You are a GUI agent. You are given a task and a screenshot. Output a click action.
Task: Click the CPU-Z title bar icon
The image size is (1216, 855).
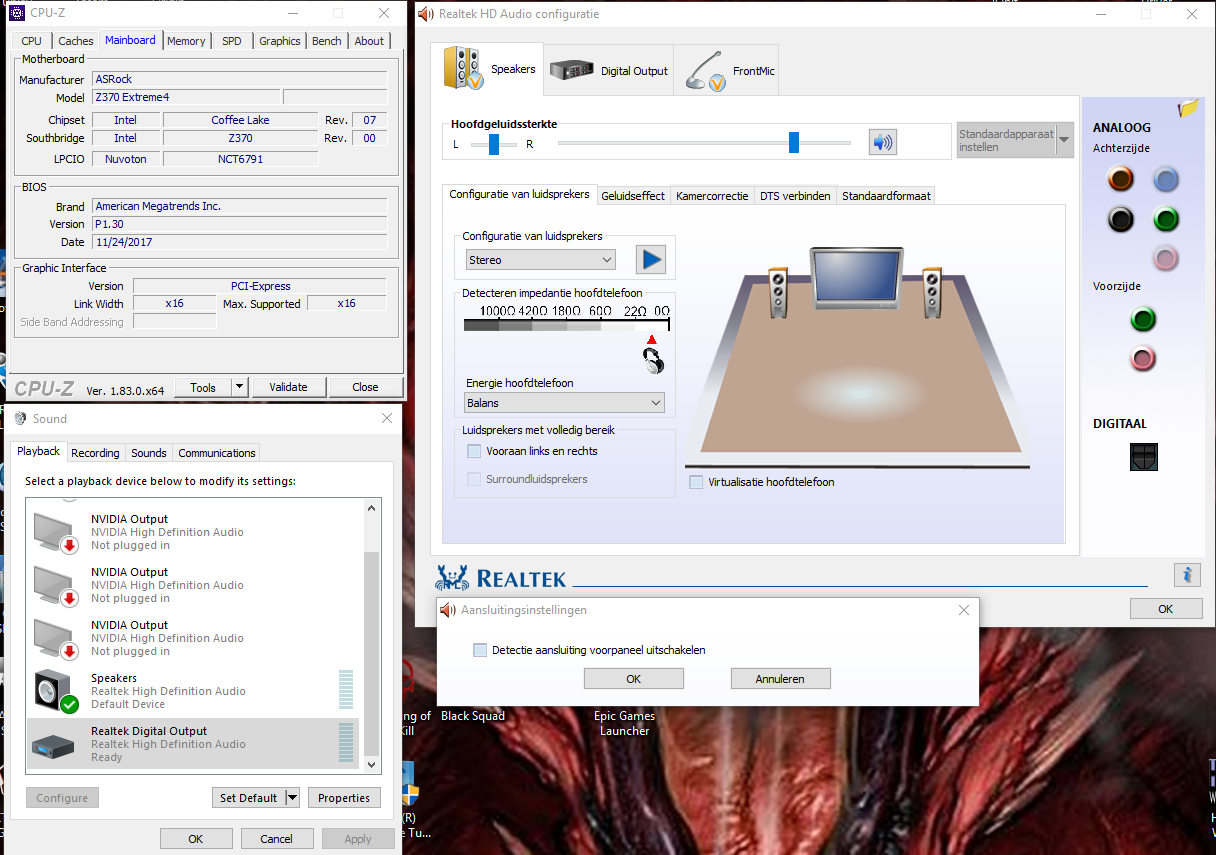[17, 13]
